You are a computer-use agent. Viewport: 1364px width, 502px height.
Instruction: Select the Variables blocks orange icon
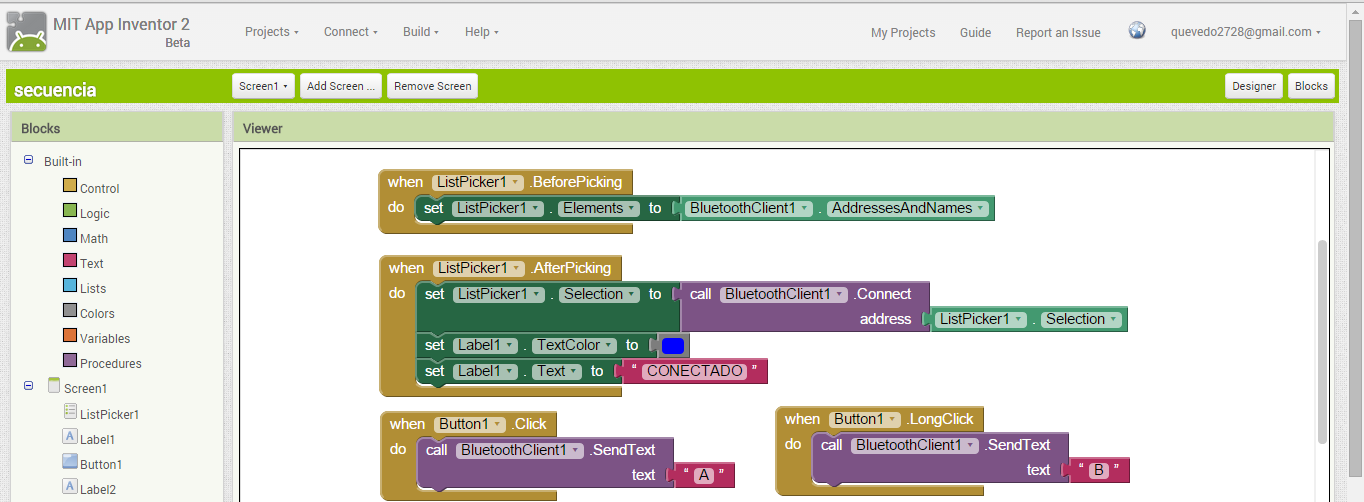(x=70, y=335)
